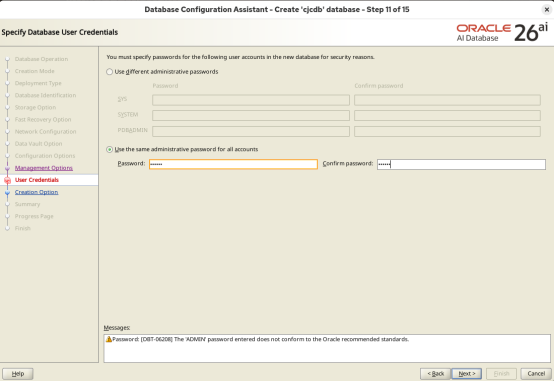The image size is (554, 381).
Task: Click the DBT-06208 password warning message
Action: (x=260, y=339)
